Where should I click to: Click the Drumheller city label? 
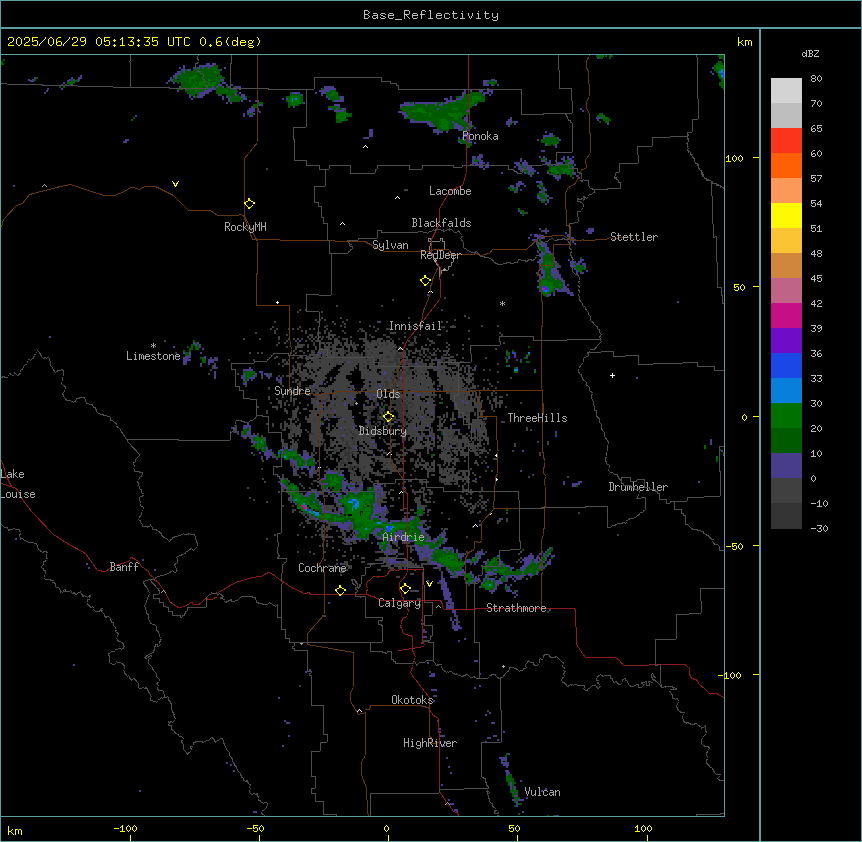click(x=638, y=487)
